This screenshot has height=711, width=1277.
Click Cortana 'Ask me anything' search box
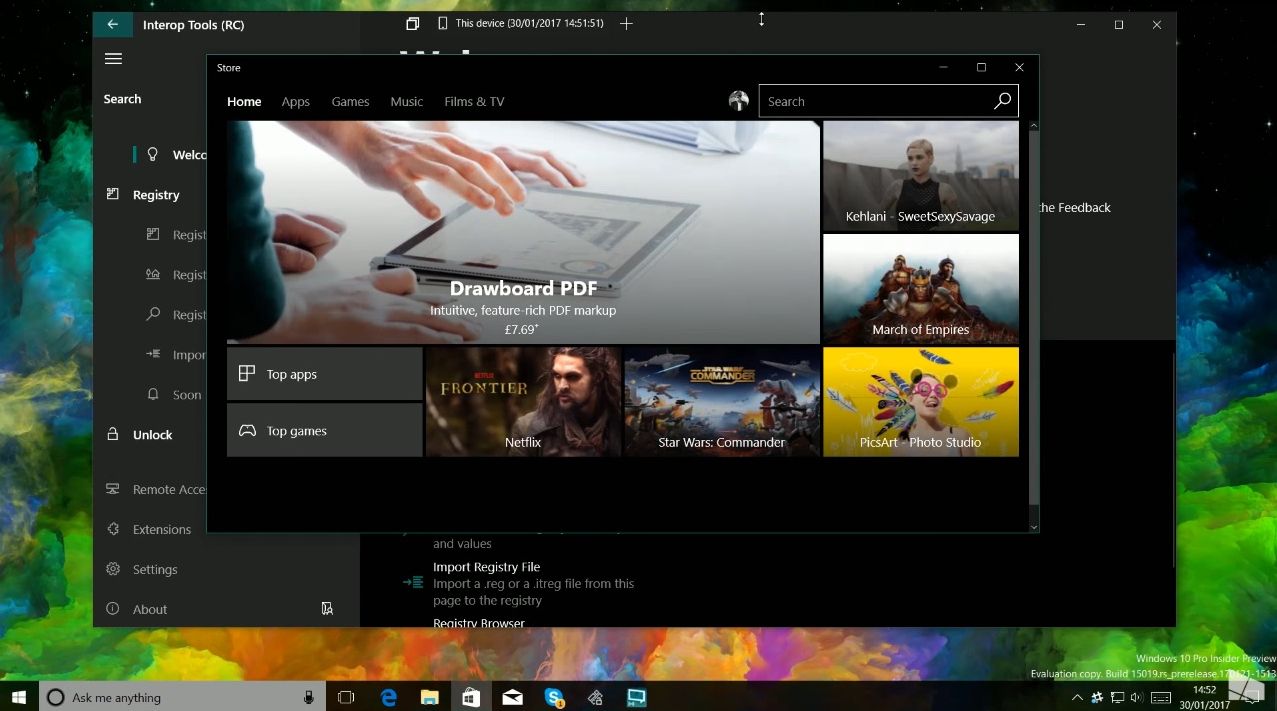[181, 697]
